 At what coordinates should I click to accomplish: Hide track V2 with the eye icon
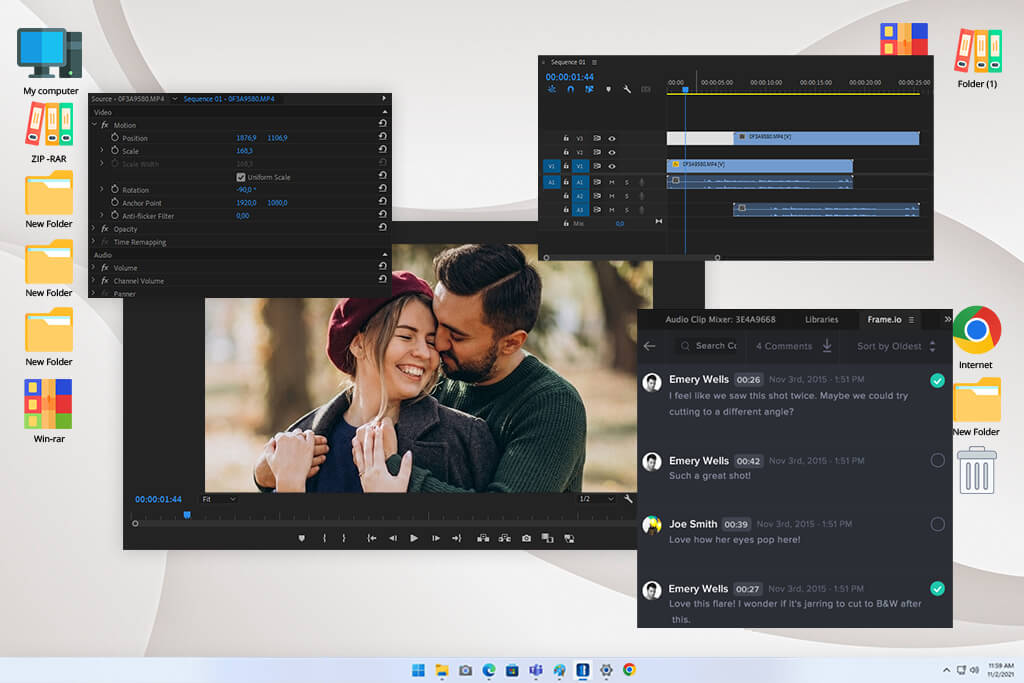612,152
